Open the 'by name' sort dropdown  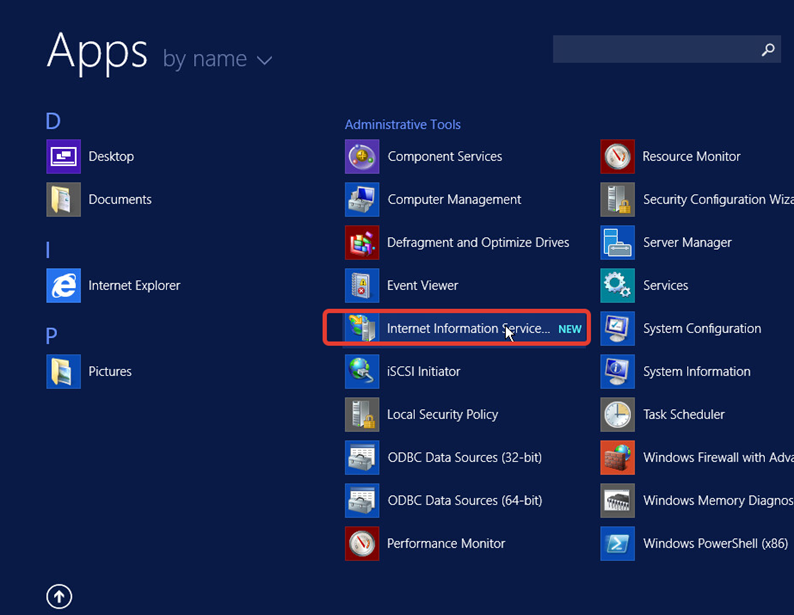[218, 59]
